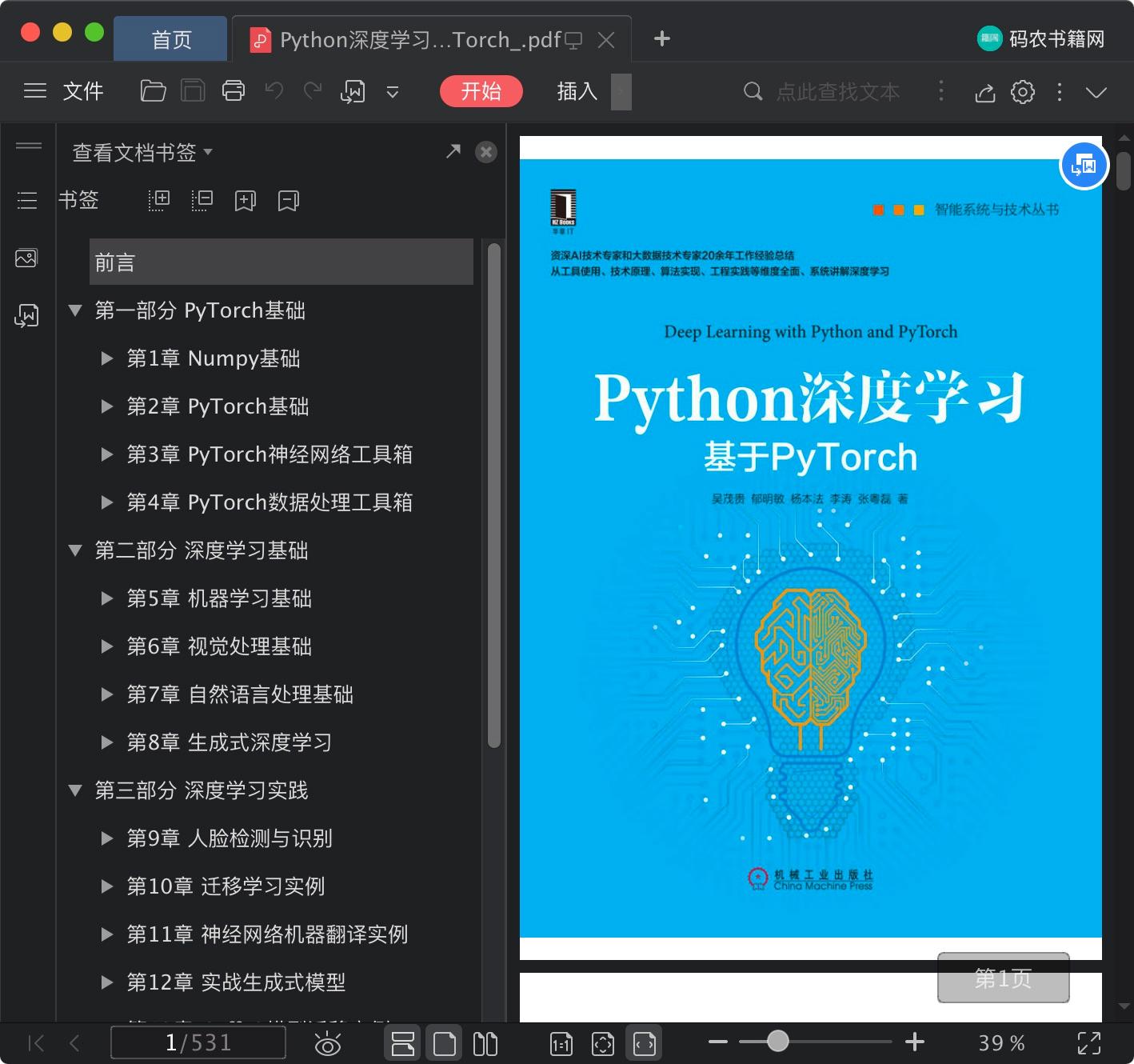The width and height of the screenshot is (1134, 1064).
Task: Switch to the 首页 tab
Action: coord(171,39)
